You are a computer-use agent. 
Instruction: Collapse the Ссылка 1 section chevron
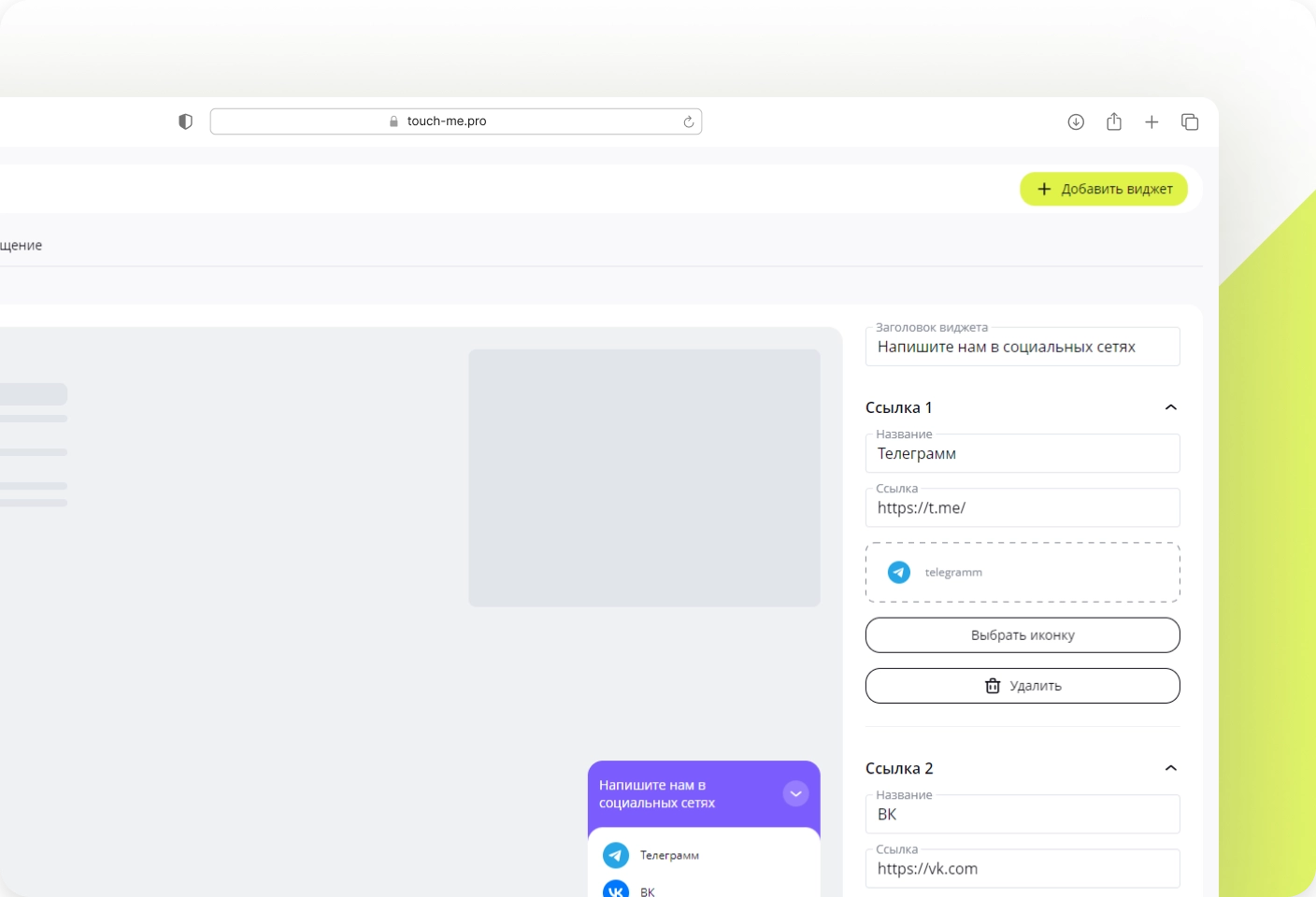[1171, 407]
